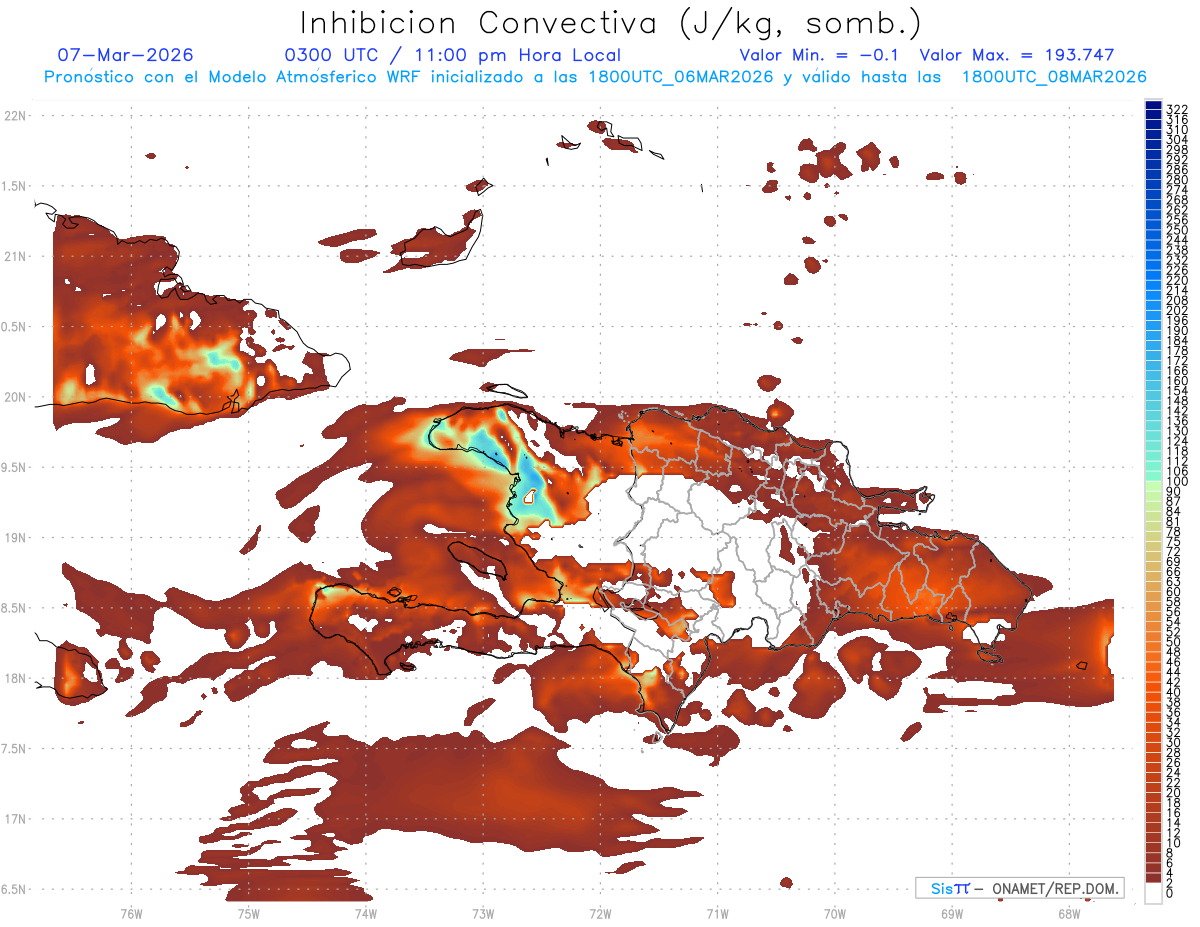
Task: Click the '17N' latitude label
Action: click(x=15, y=819)
